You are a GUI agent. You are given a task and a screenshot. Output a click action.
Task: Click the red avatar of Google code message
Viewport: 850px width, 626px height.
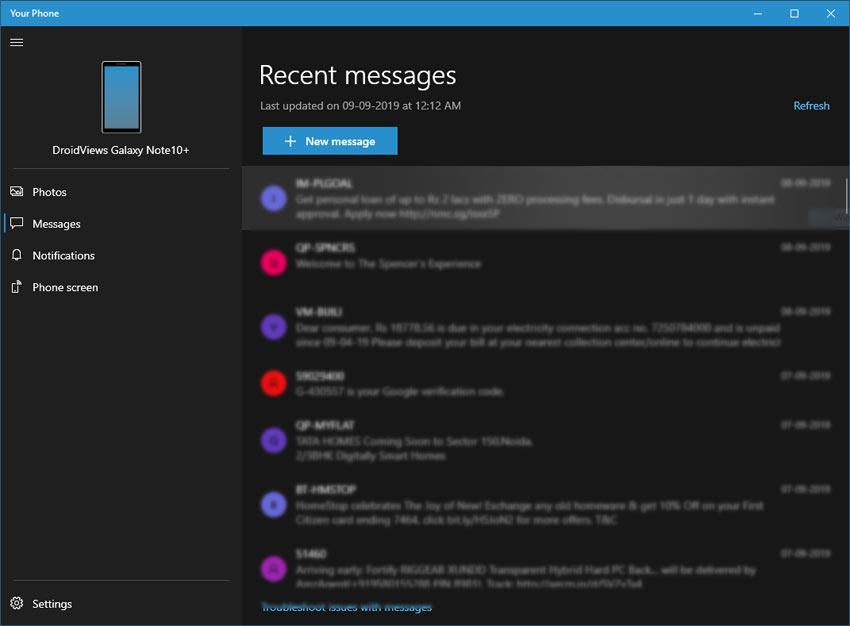(274, 384)
